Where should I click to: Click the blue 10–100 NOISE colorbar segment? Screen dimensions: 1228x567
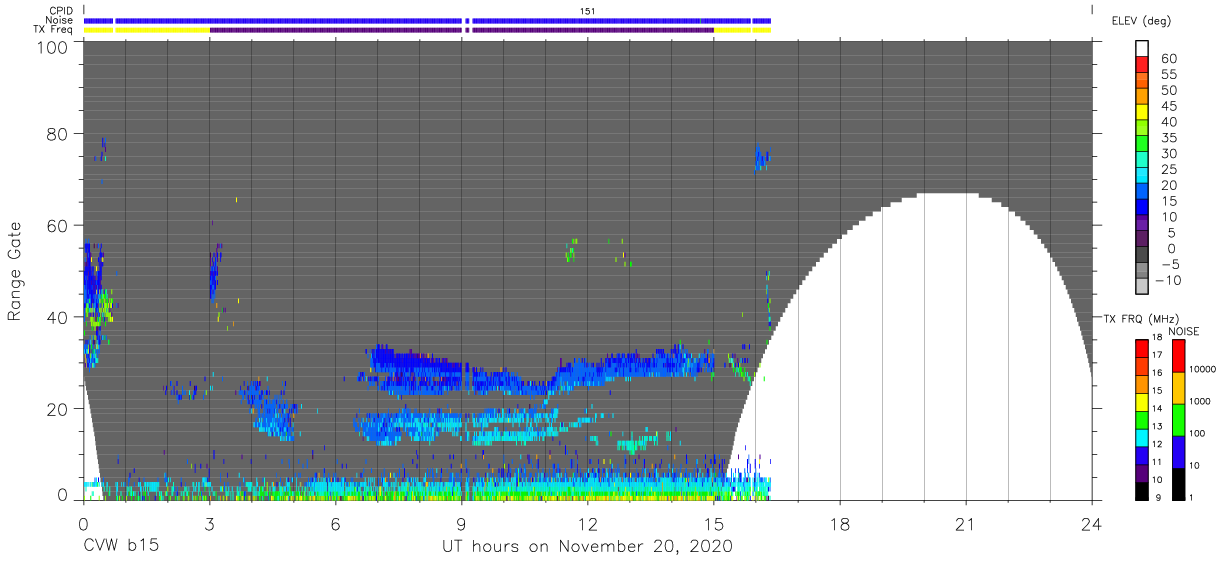coord(1177,451)
